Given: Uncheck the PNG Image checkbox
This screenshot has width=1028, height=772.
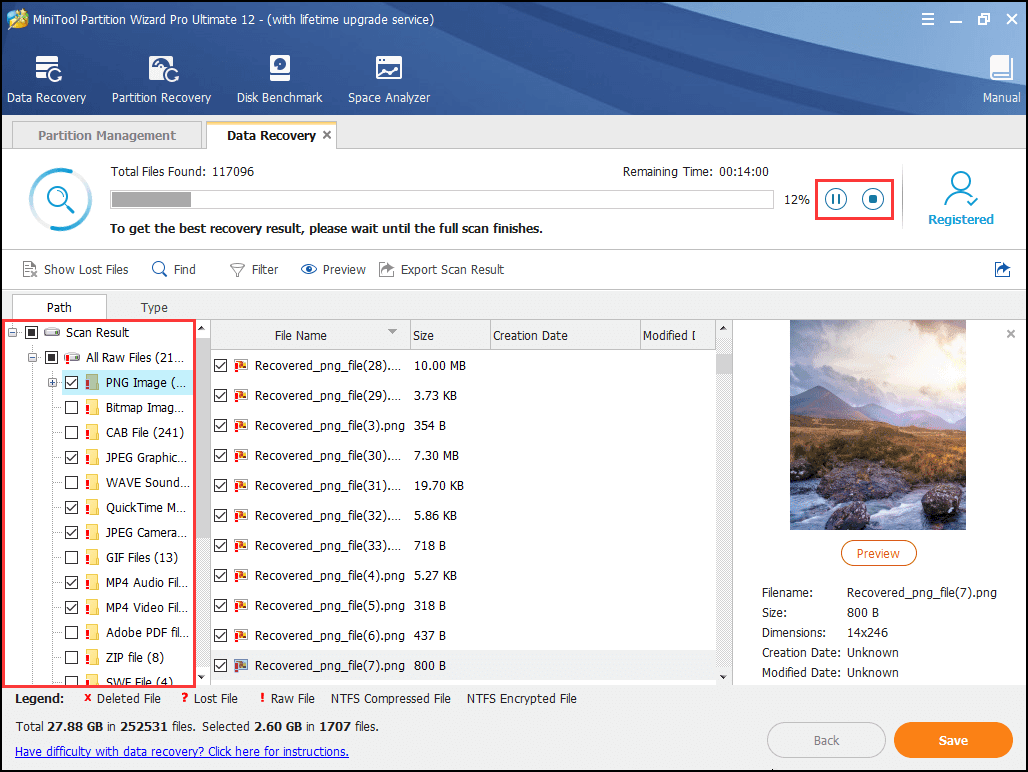Looking at the screenshot, I should [71, 383].
